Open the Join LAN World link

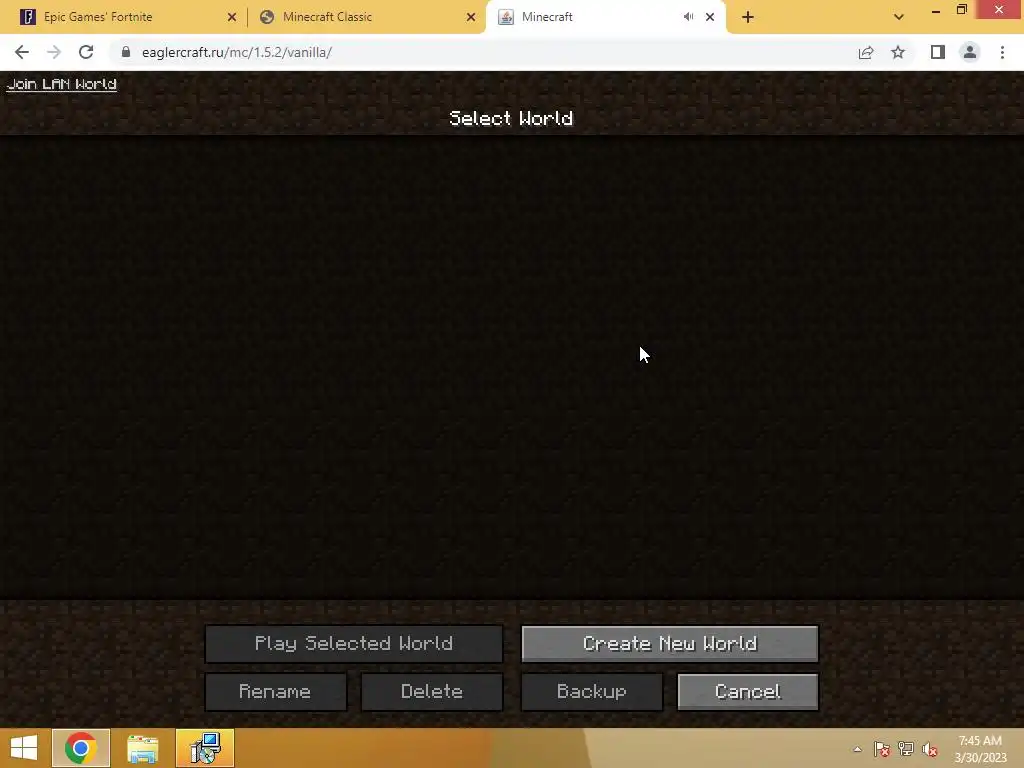click(61, 84)
